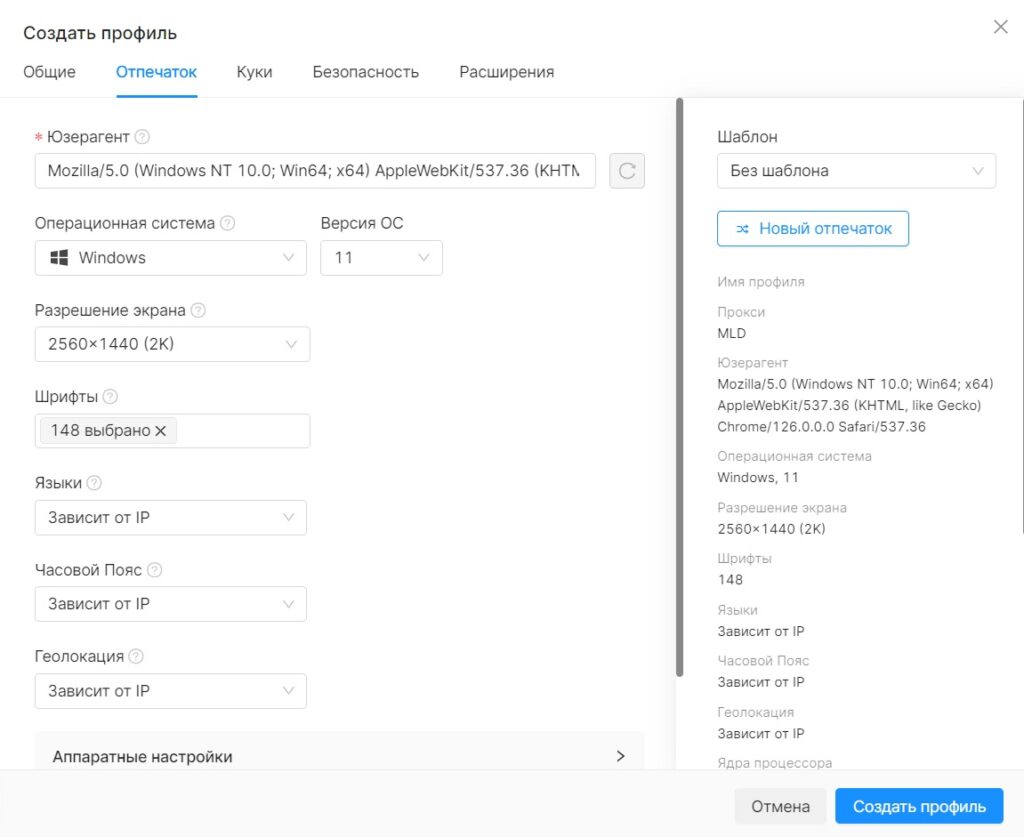Click the Новый отпечаток button
This screenshot has height=837, width=1024.
point(812,229)
